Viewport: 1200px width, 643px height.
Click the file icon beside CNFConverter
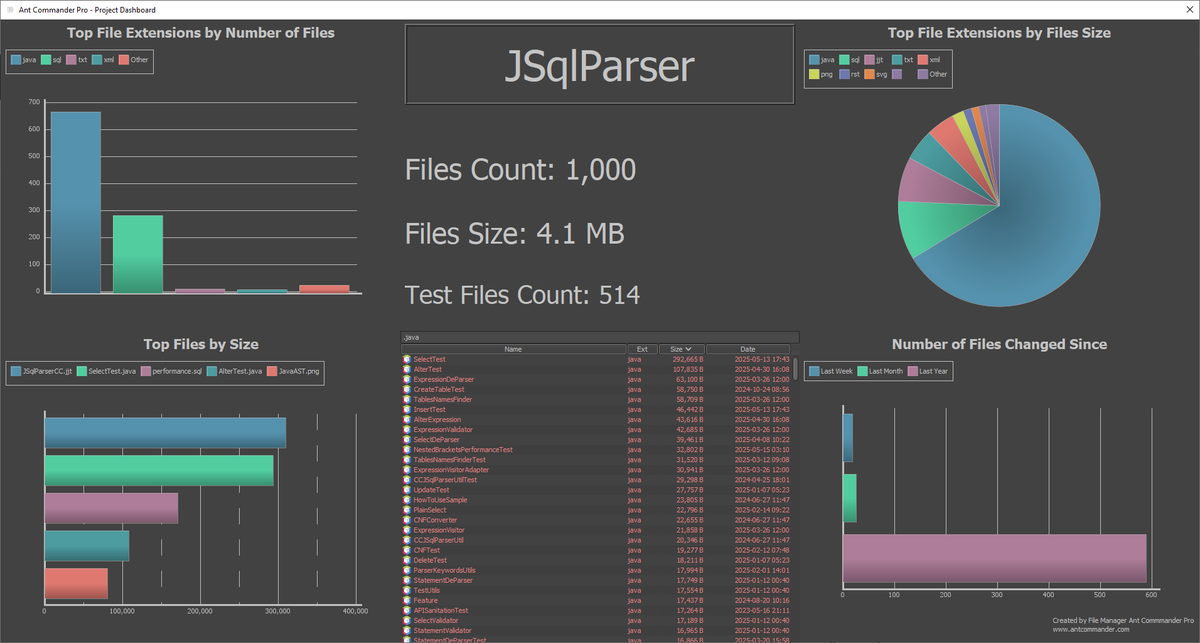click(407, 520)
